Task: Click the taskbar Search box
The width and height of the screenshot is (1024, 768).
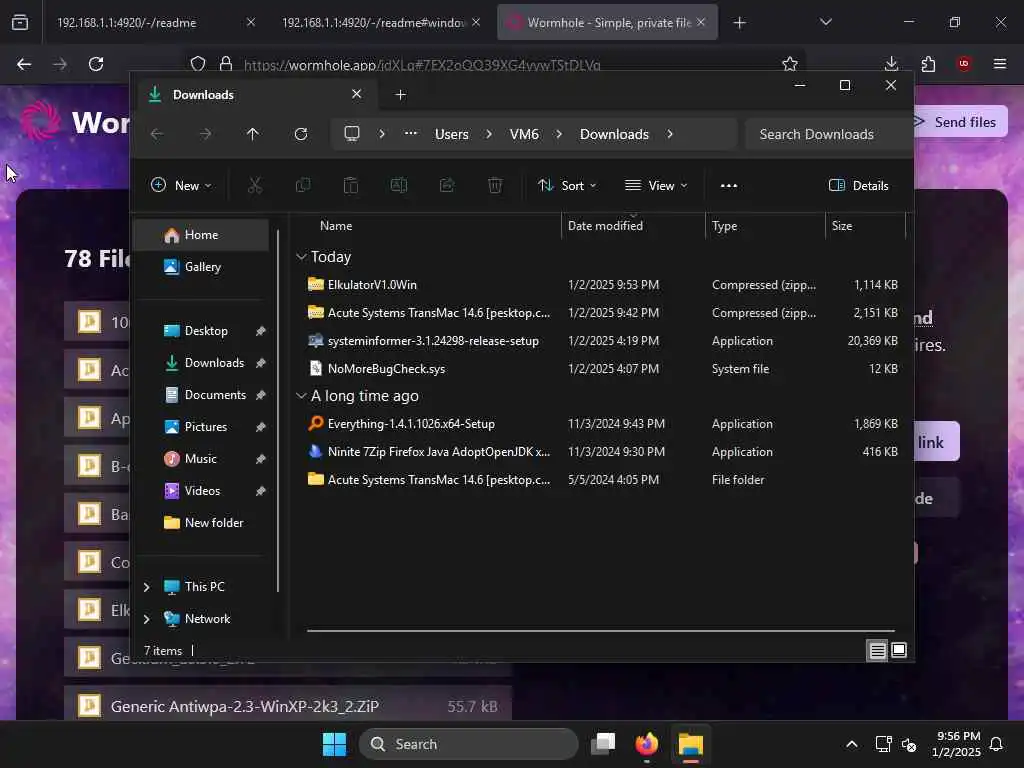Action: click(468, 744)
